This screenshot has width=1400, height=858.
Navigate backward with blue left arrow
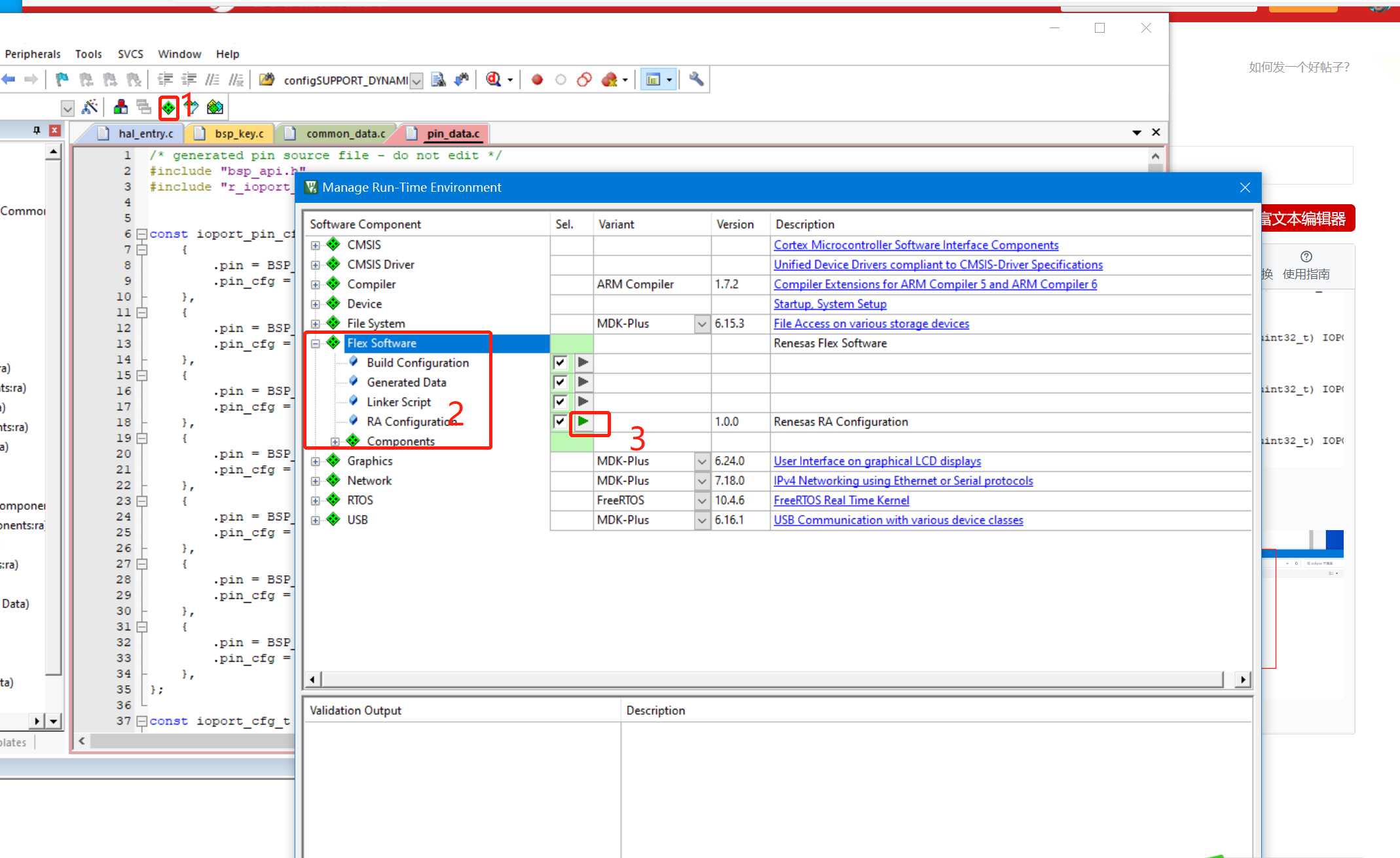(x=9, y=80)
